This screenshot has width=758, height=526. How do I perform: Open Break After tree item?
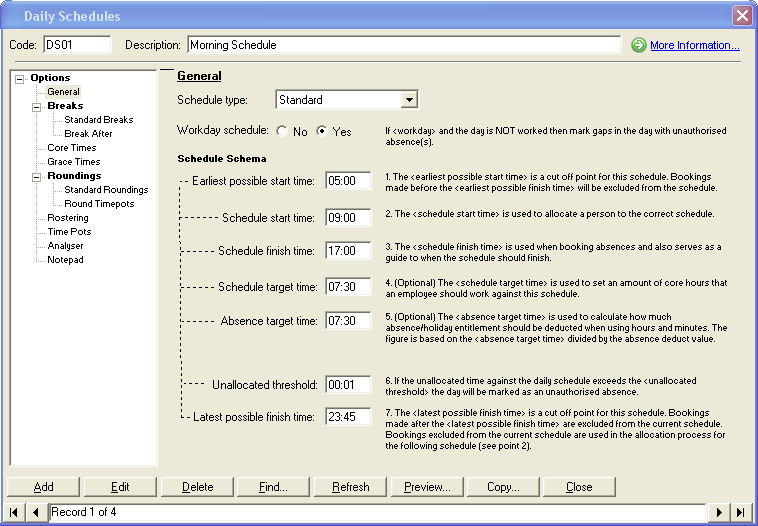88,134
